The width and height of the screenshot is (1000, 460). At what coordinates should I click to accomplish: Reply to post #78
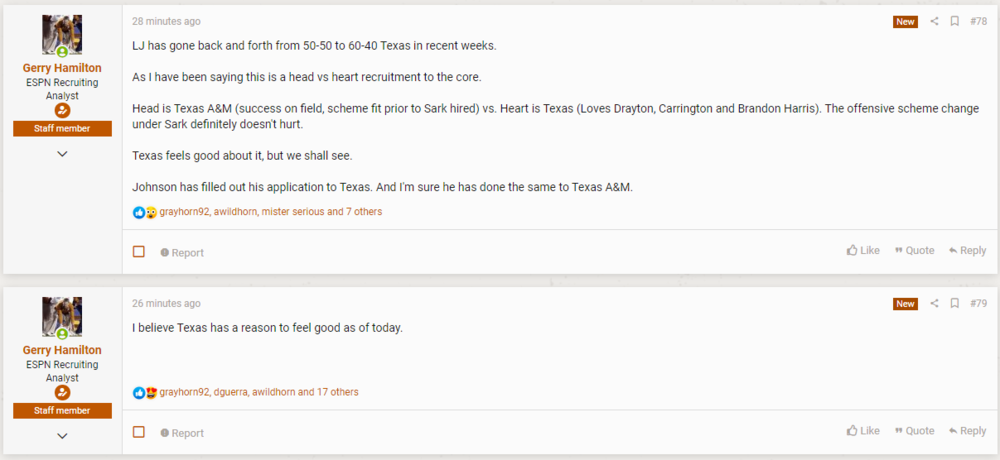[967, 251]
